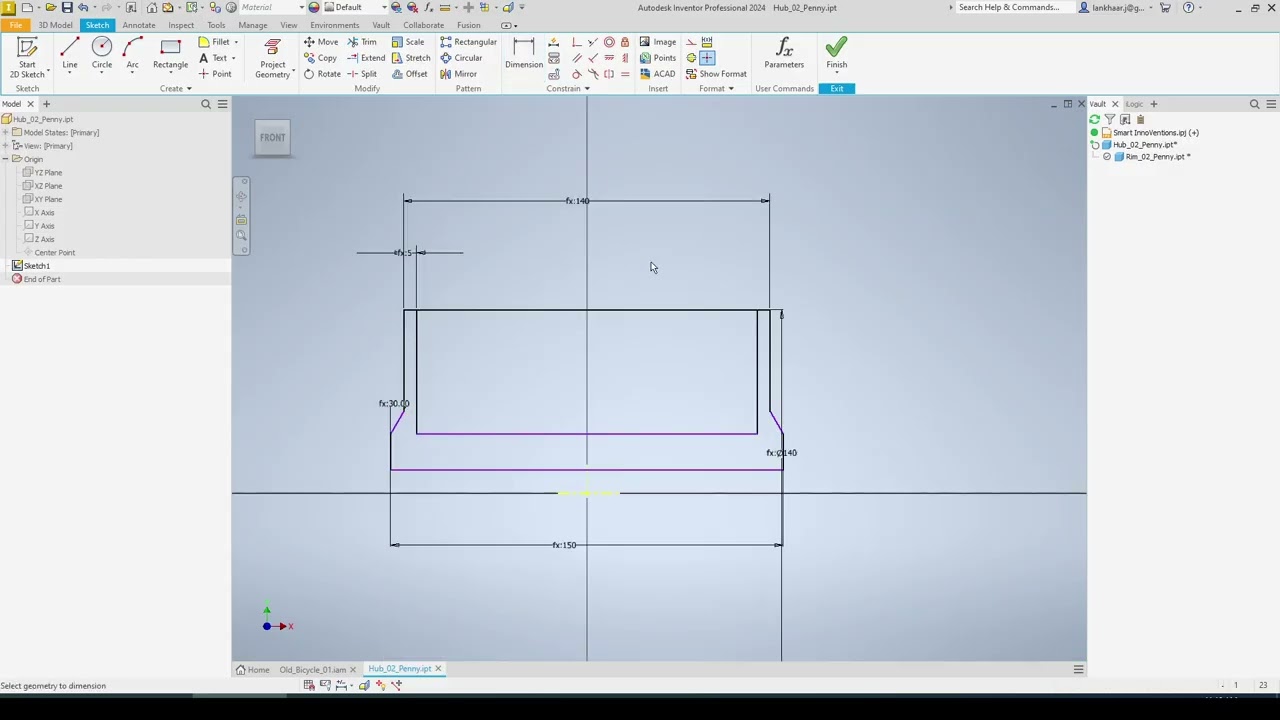Switch to the Environments tab
The width and height of the screenshot is (1280, 720).
point(334,25)
